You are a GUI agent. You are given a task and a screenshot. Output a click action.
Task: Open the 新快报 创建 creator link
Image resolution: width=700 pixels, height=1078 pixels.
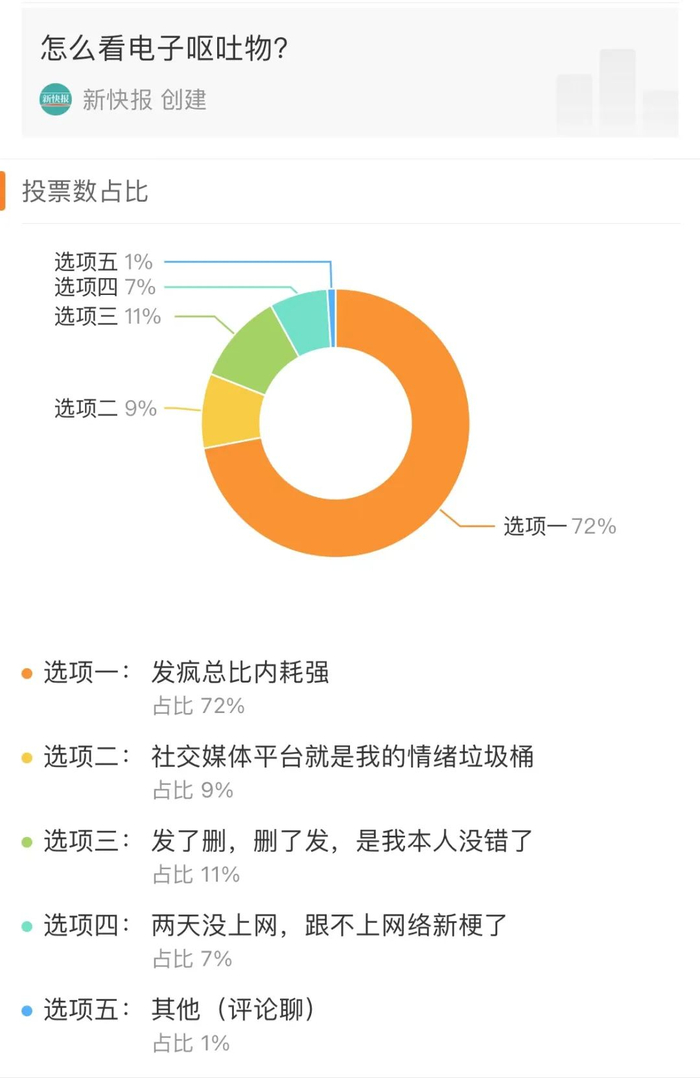tap(144, 100)
